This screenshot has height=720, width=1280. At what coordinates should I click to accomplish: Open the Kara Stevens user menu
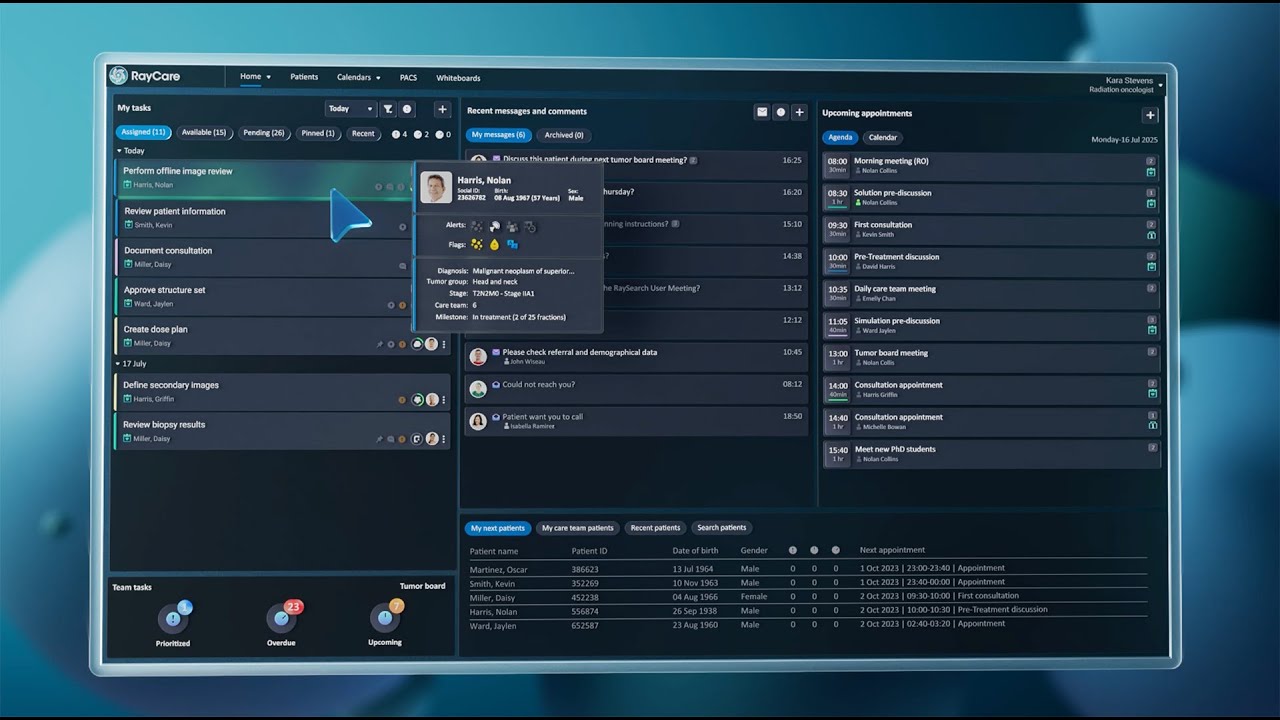[1124, 85]
